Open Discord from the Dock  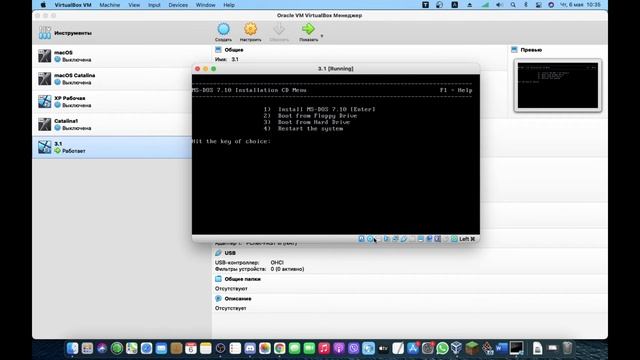(250, 348)
